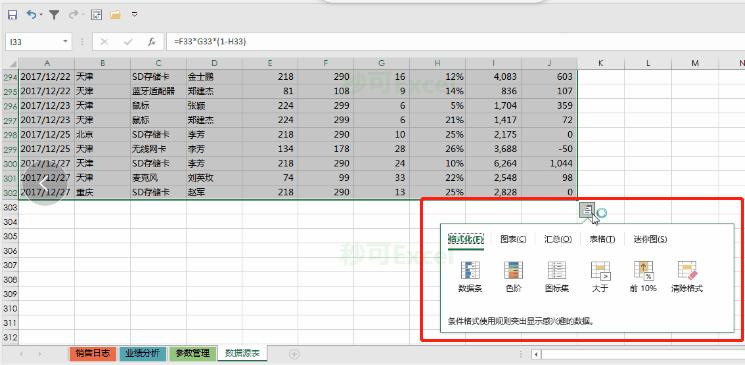Click cell containing 赵军
Image resolution: width=745 pixels, height=365 pixels.
(214, 192)
